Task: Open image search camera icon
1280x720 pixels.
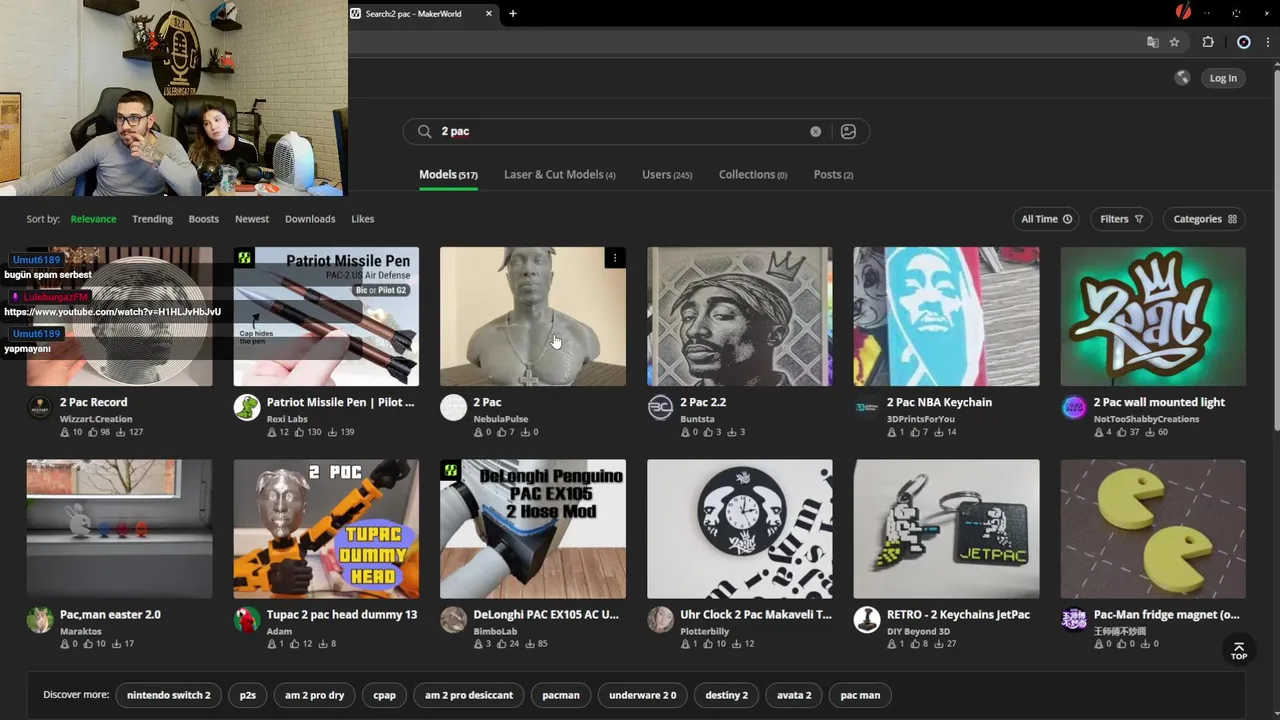Action: [x=848, y=131]
